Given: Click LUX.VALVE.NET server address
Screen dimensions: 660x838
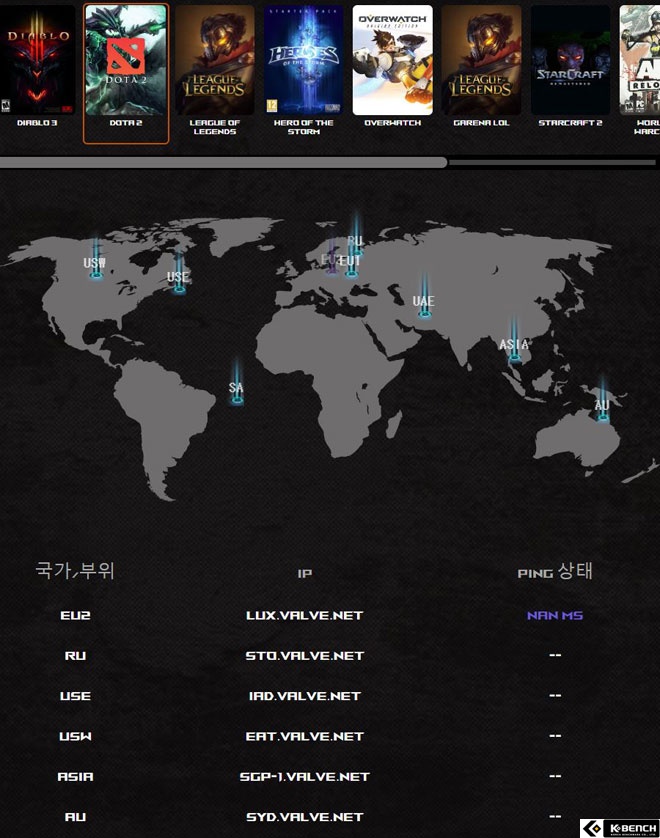Looking at the screenshot, I should (305, 616).
